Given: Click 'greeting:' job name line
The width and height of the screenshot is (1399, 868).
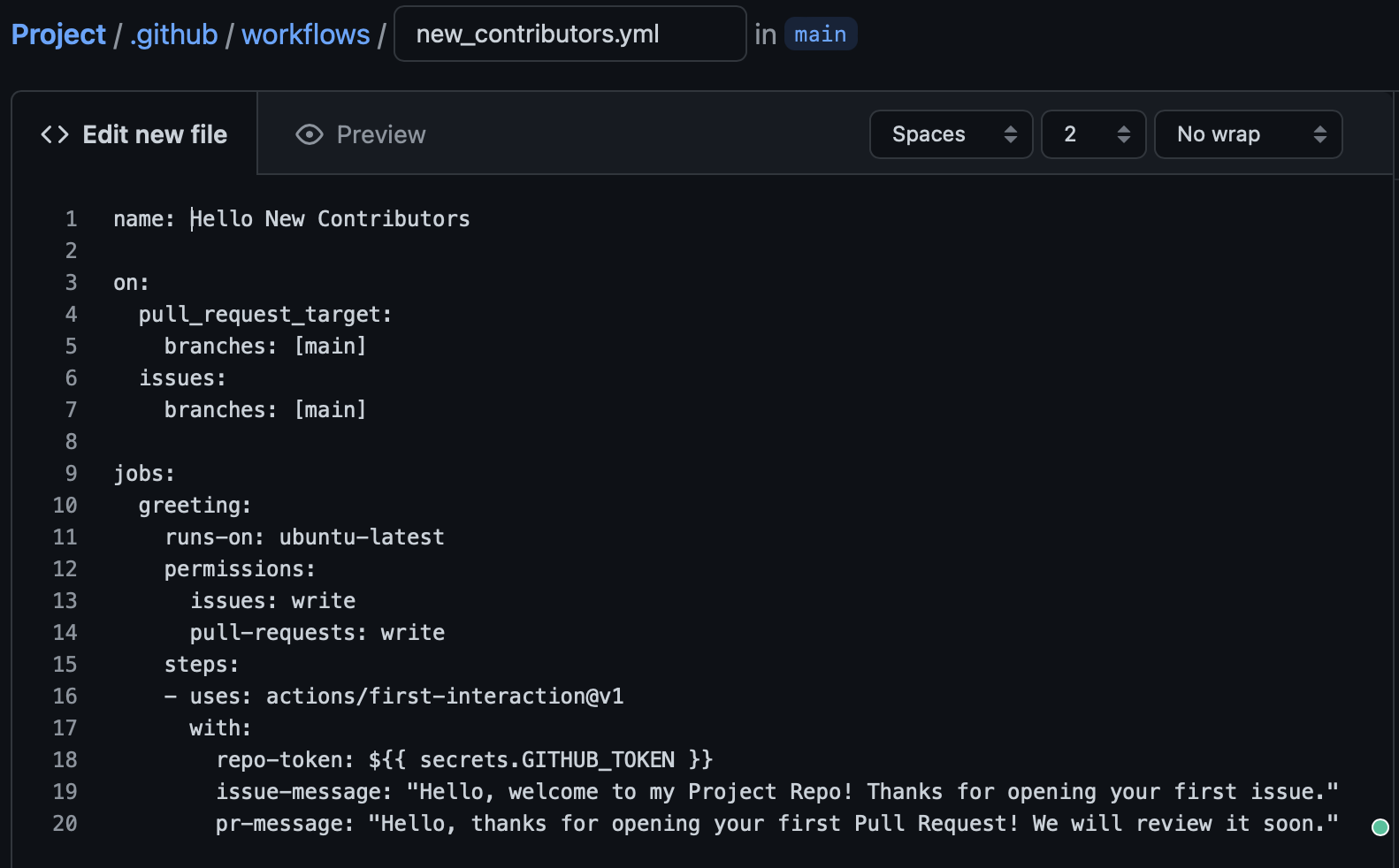Looking at the screenshot, I should (195, 506).
